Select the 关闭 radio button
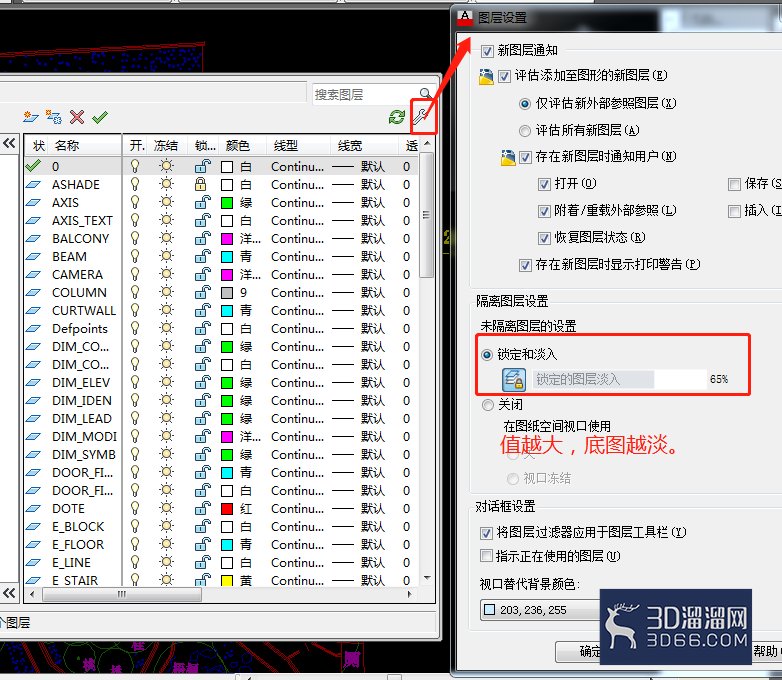Image resolution: width=782 pixels, height=680 pixels. (x=487, y=405)
